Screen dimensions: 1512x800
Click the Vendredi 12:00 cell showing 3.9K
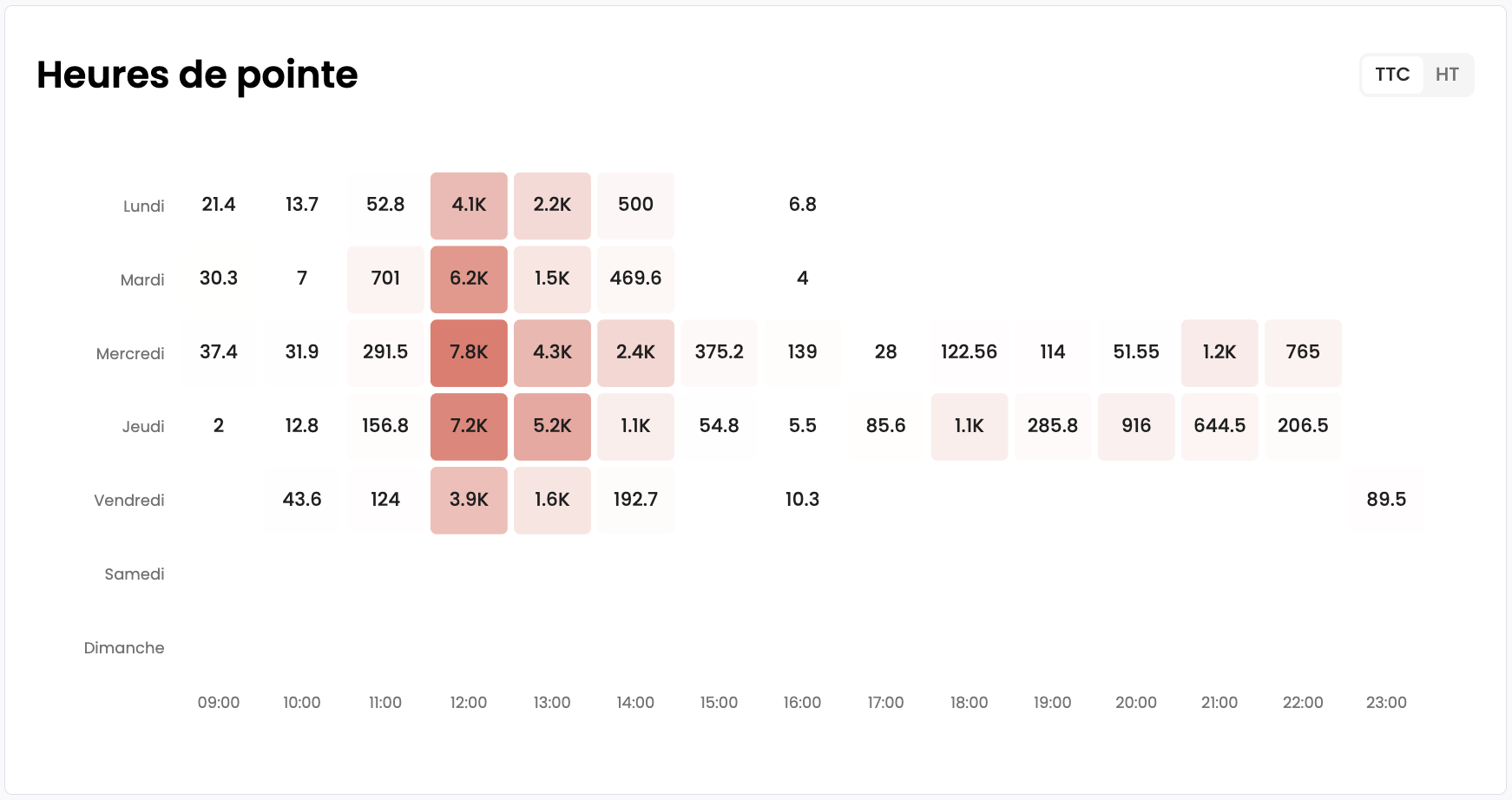click(x=469, y=500)
